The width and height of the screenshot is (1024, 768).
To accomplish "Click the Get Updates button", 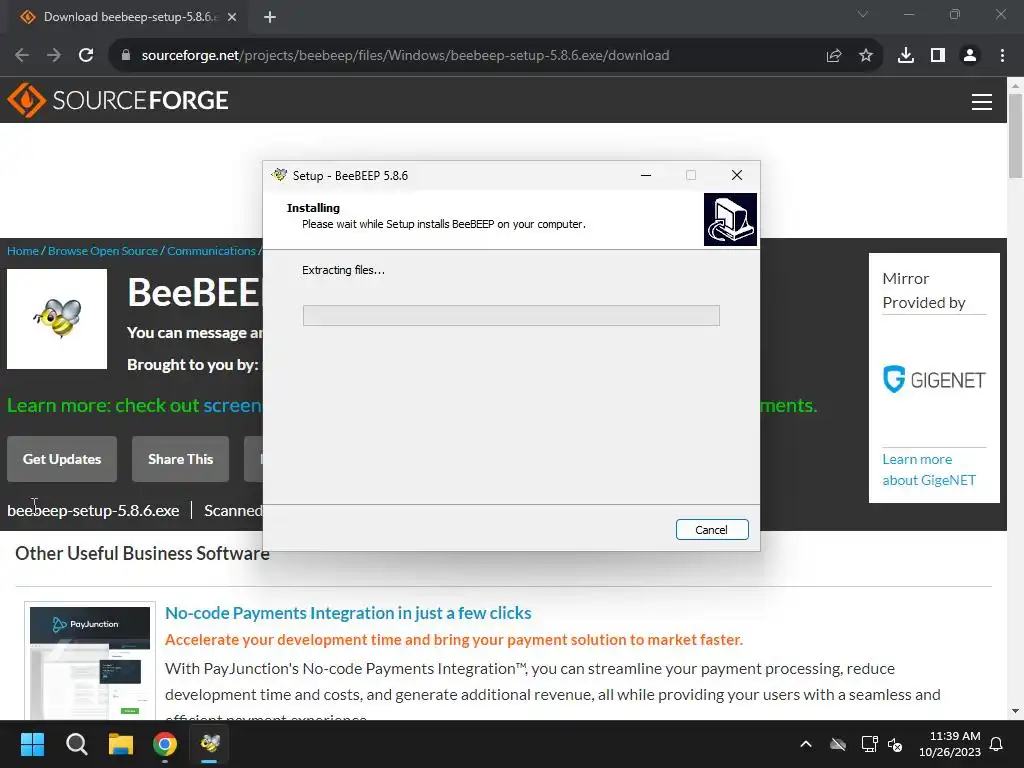I will point(62,459).
